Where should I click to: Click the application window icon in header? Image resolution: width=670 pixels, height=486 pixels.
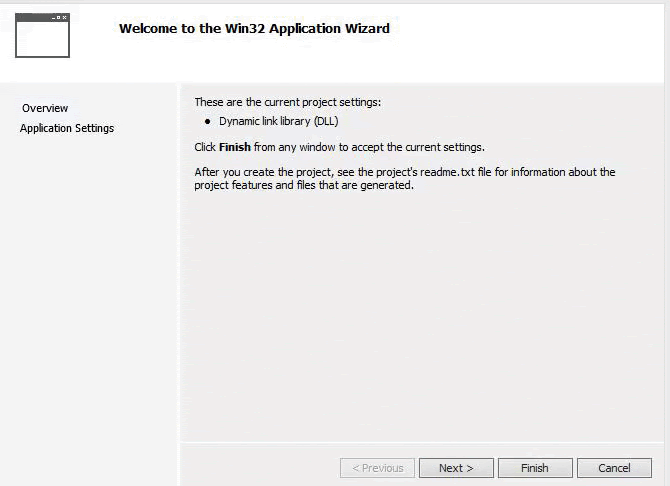42,35
